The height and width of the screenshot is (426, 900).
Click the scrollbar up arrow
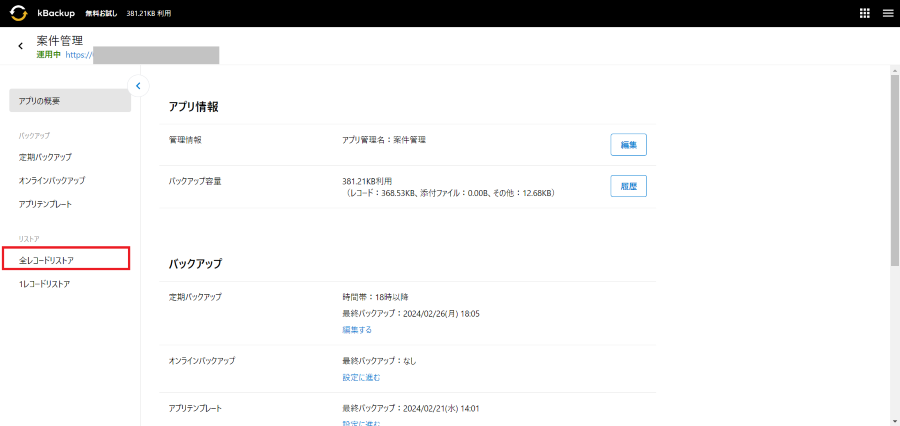[894, 70]
